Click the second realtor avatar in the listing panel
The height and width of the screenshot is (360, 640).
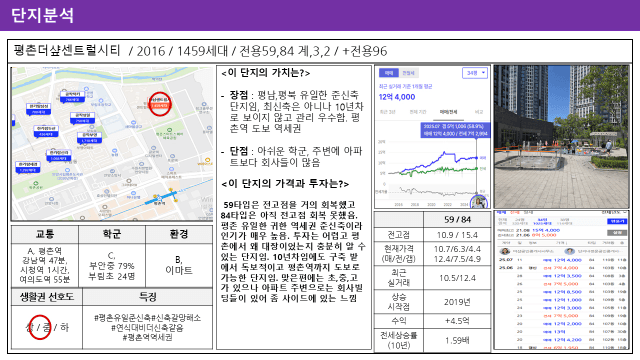coord(570,251)
